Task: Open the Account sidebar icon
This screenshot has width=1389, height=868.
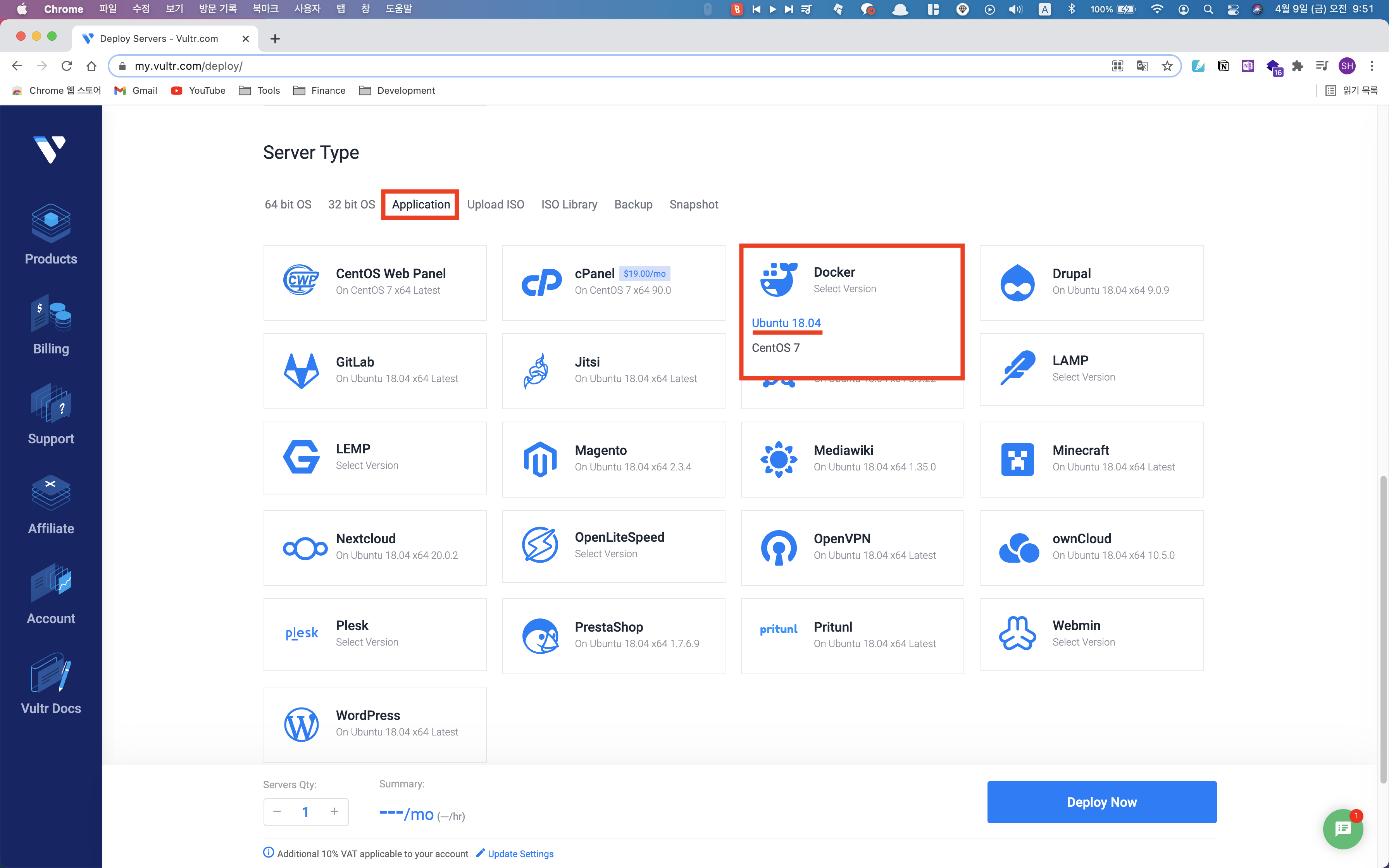Action: [51, 583]
